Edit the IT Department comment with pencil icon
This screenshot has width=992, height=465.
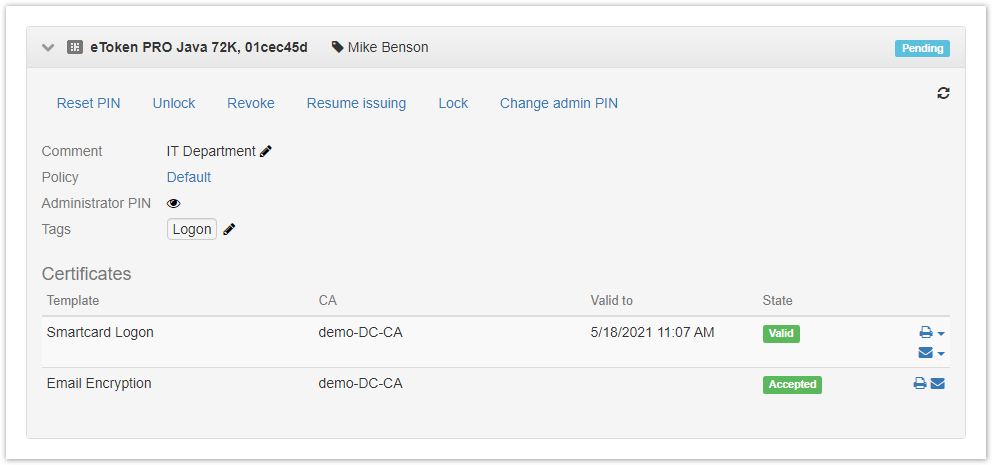point(266,151)
